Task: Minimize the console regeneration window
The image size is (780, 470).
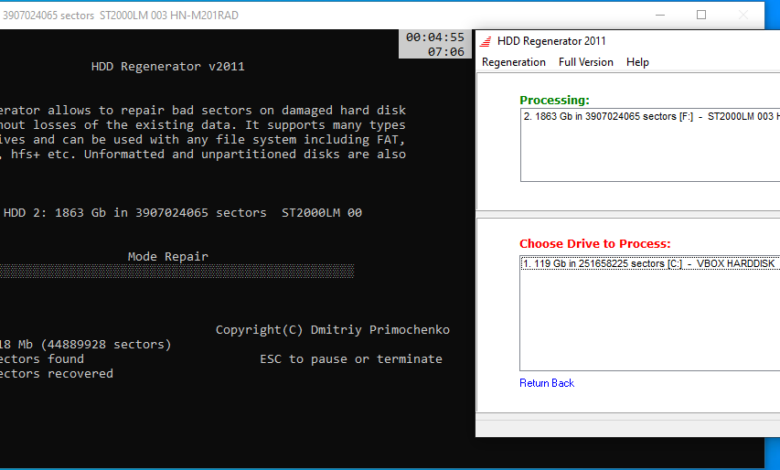Action: tap(660, 15)
